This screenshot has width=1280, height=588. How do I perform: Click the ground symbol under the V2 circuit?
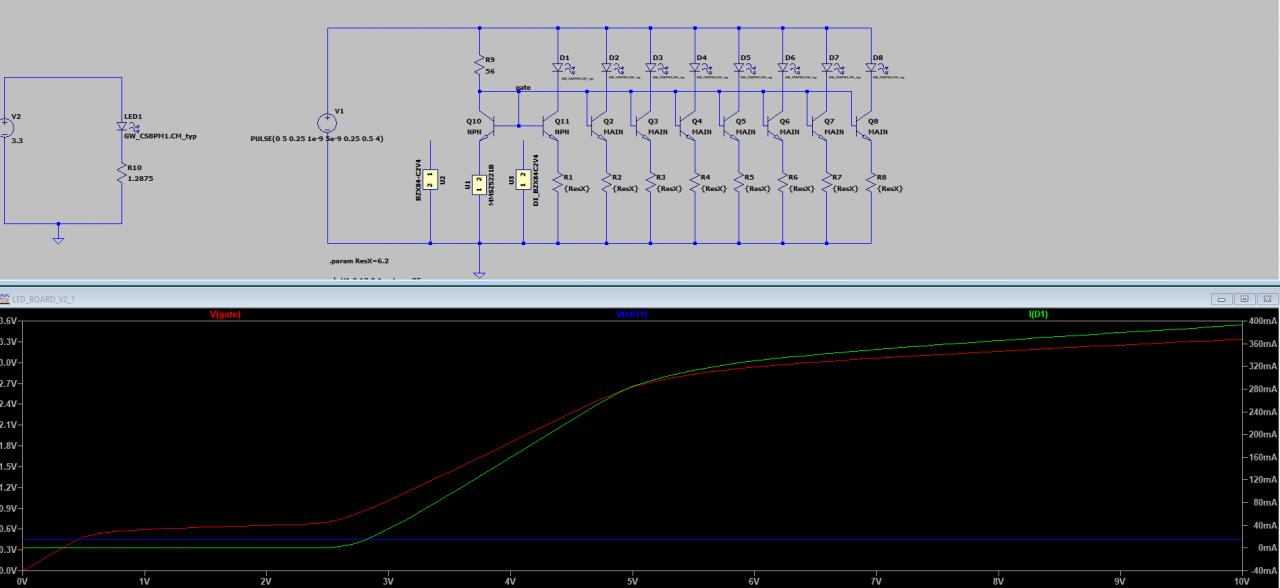point(58,239)
